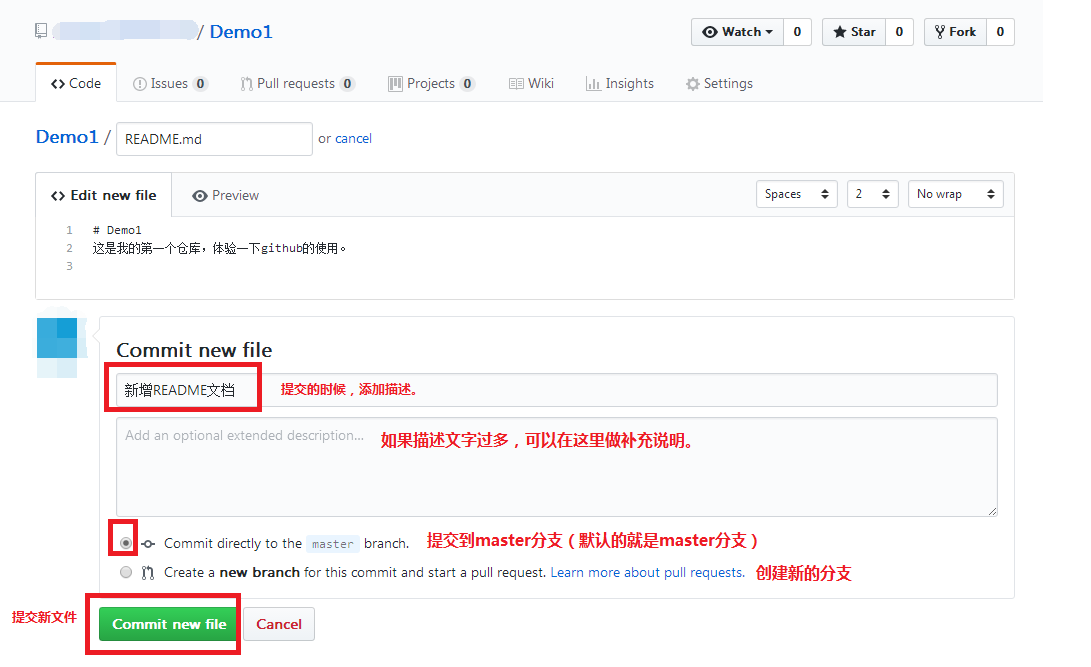Click the pull request icon beside new branch

148,573
